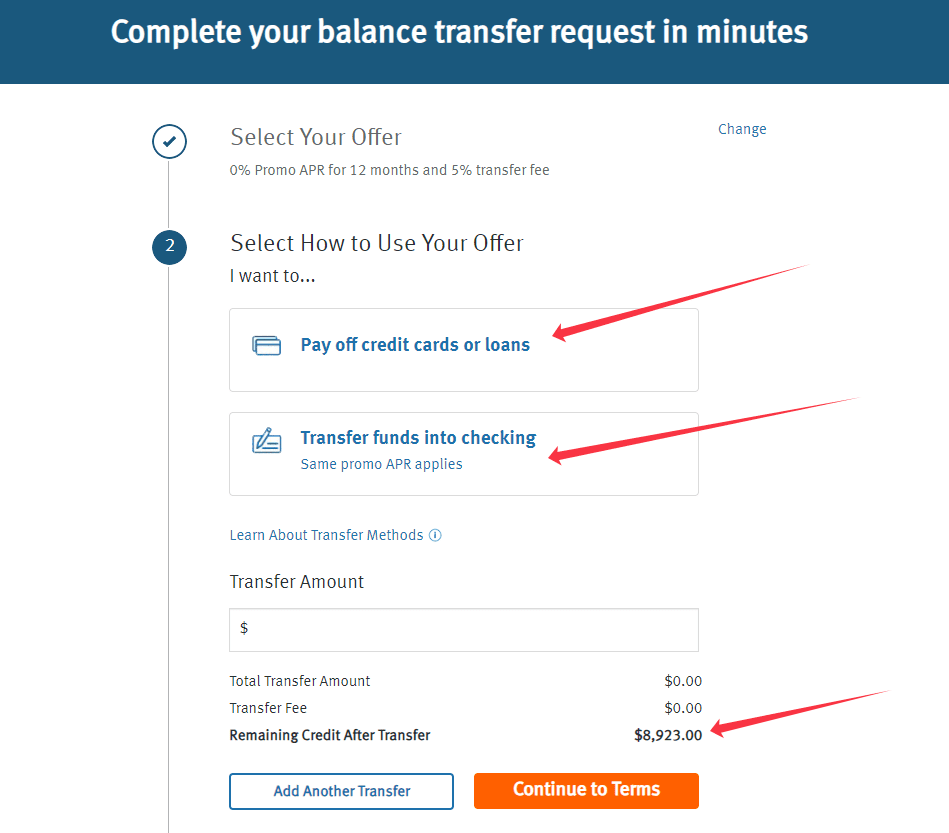Screen dimensions: 949x833
Task: Focus the Transfer Amount input field
Action: click(x=464, y=629)
